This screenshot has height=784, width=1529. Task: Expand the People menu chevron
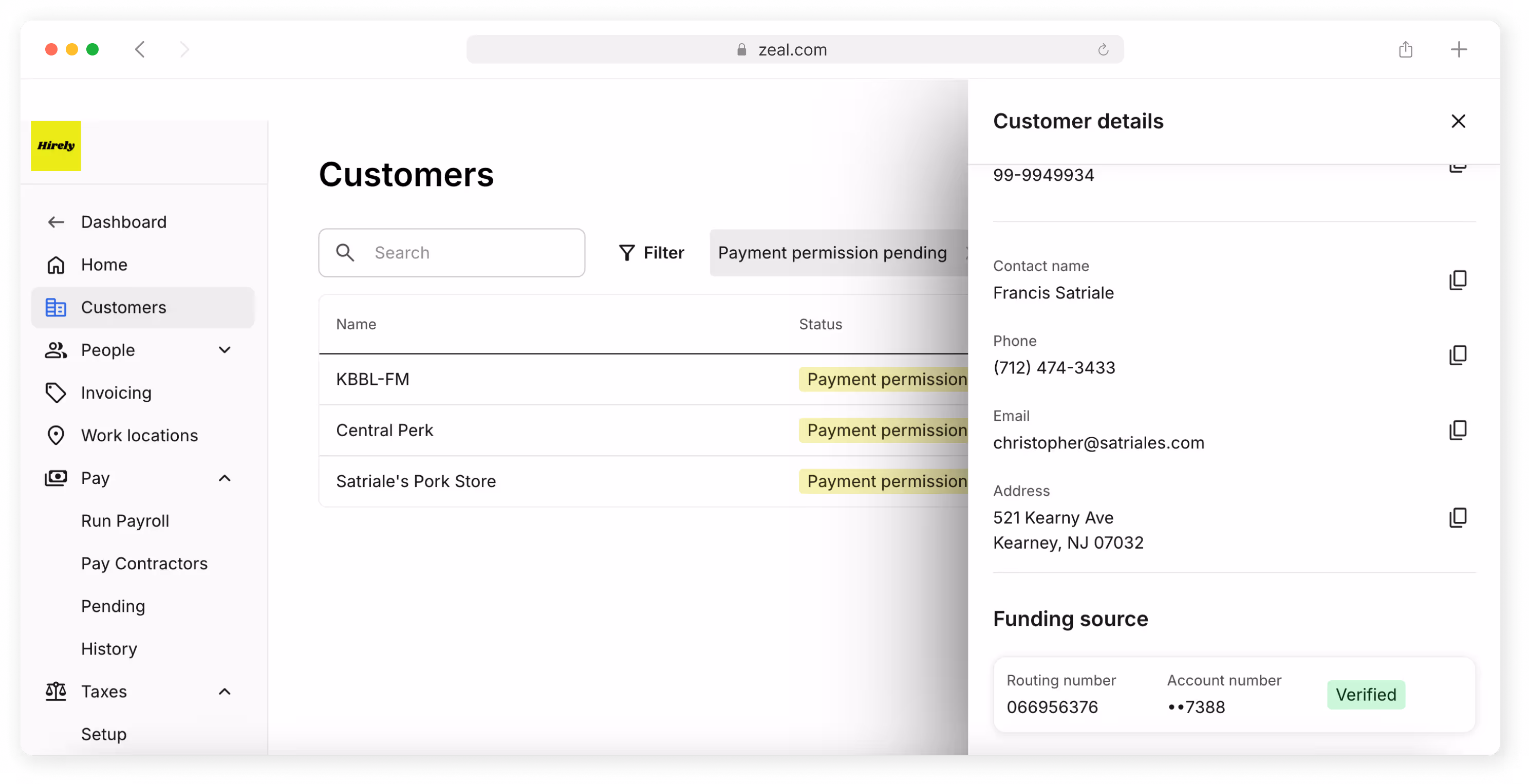(225, 350)
